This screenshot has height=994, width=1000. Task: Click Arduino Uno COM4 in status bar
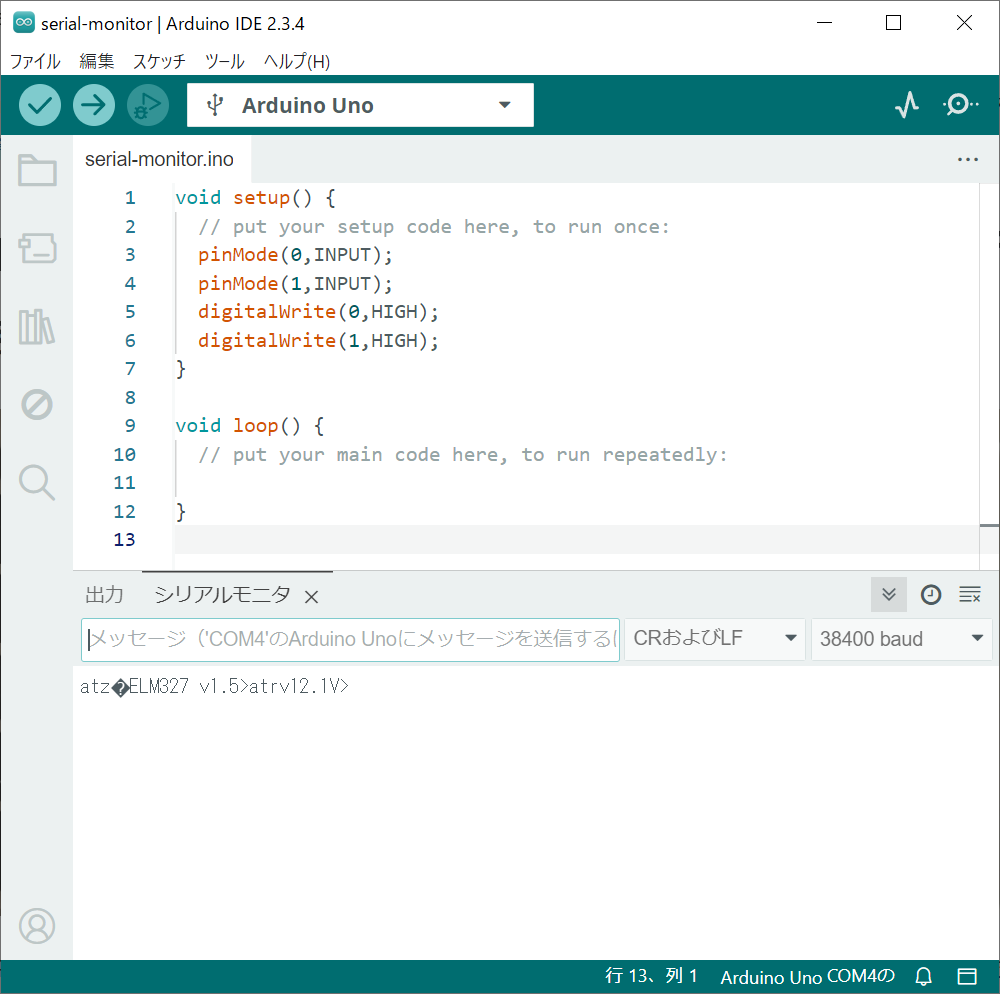coord(808,976)
